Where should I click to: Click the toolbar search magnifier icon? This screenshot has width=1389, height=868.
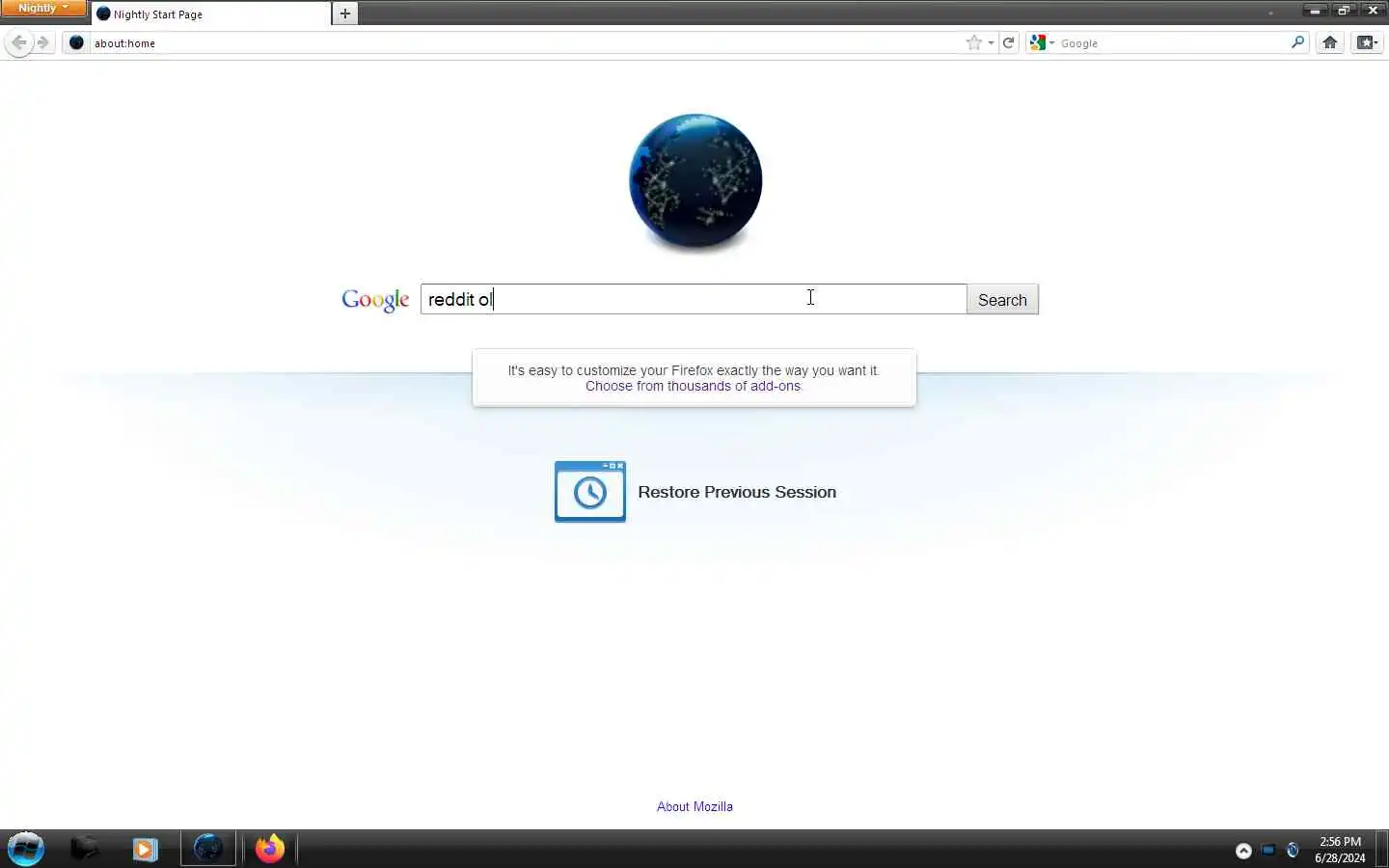1298,42
